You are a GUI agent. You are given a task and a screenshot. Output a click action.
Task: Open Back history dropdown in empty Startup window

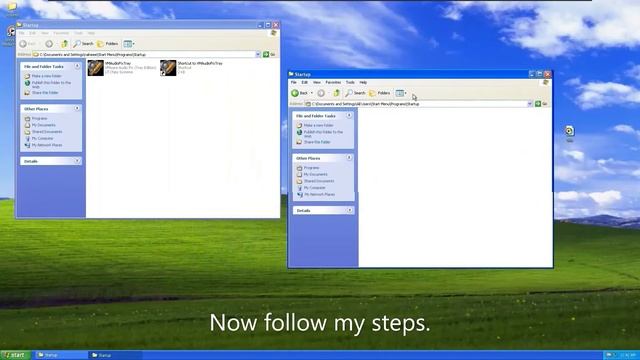[312, 93]
